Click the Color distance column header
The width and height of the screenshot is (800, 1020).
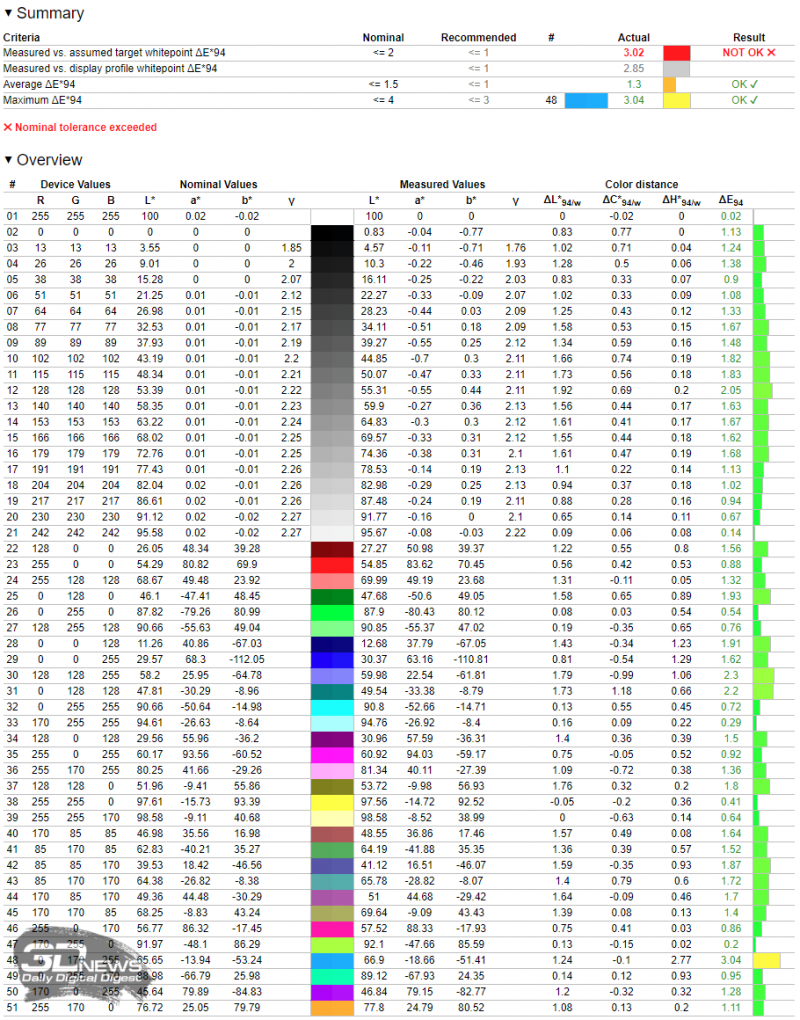click(x=641, y=184)
